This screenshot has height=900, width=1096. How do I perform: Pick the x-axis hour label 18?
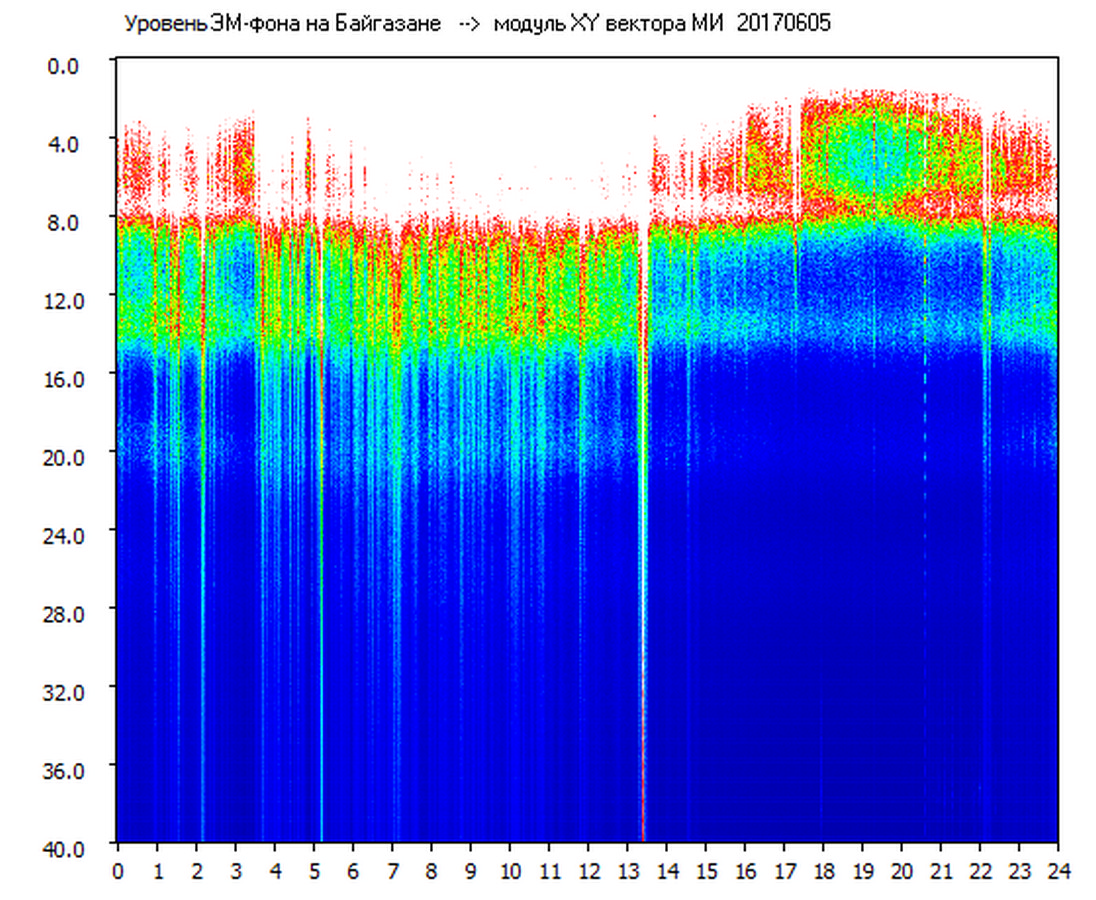823,871
